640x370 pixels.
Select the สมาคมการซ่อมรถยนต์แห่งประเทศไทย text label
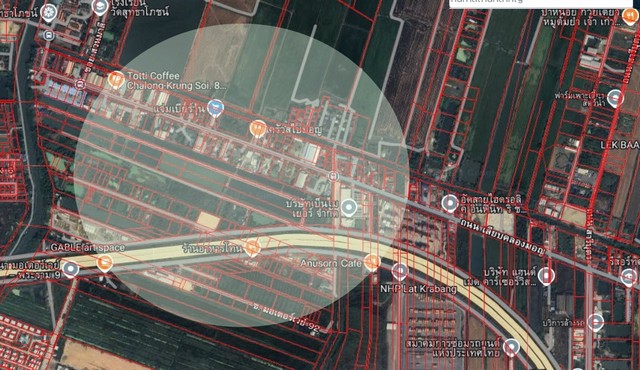453,348
